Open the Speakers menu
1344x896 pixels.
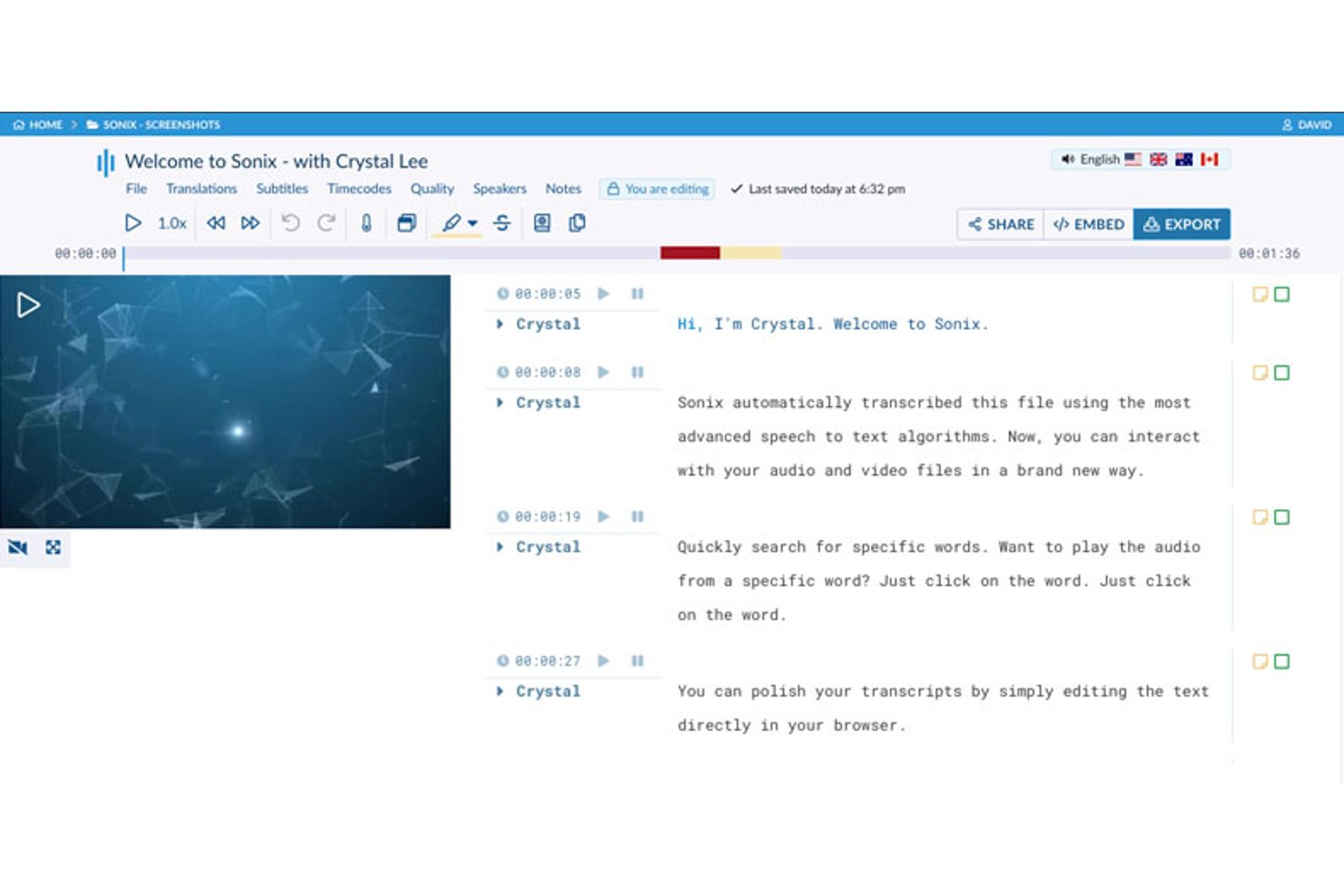499,189
